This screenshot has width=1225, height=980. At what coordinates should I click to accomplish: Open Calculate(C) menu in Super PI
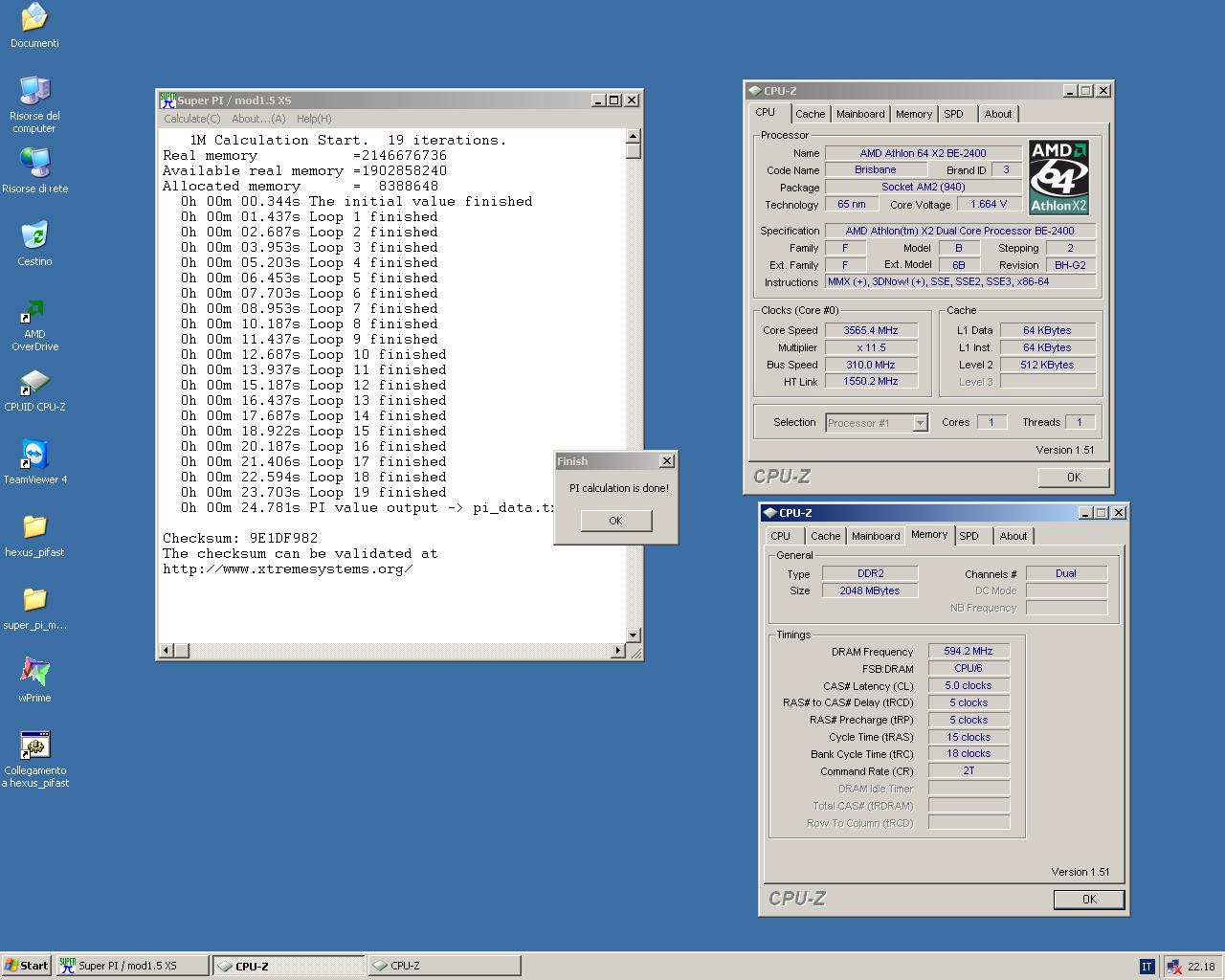pos(191,119)
